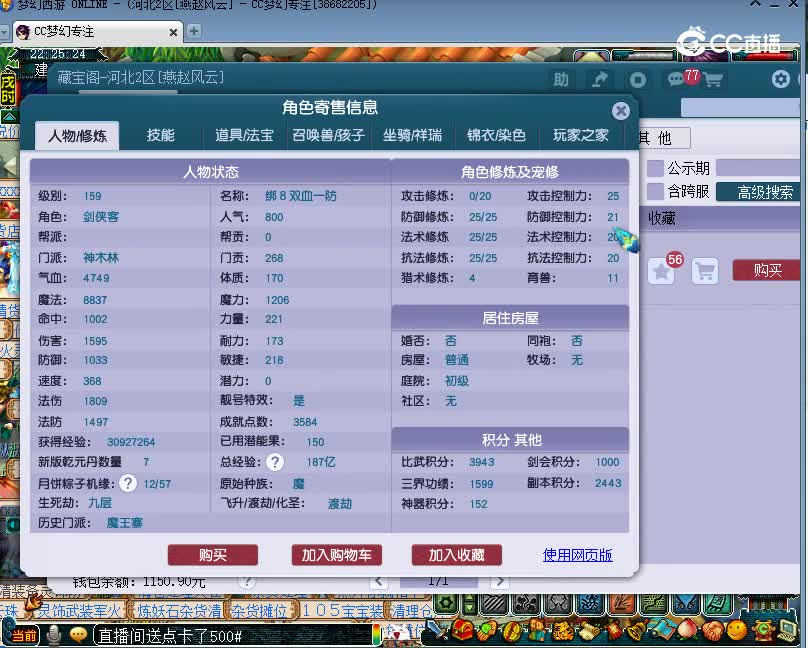Select the 人物/修炼 tab
This screenshot has height=648, width=808.
pos(77,135)
